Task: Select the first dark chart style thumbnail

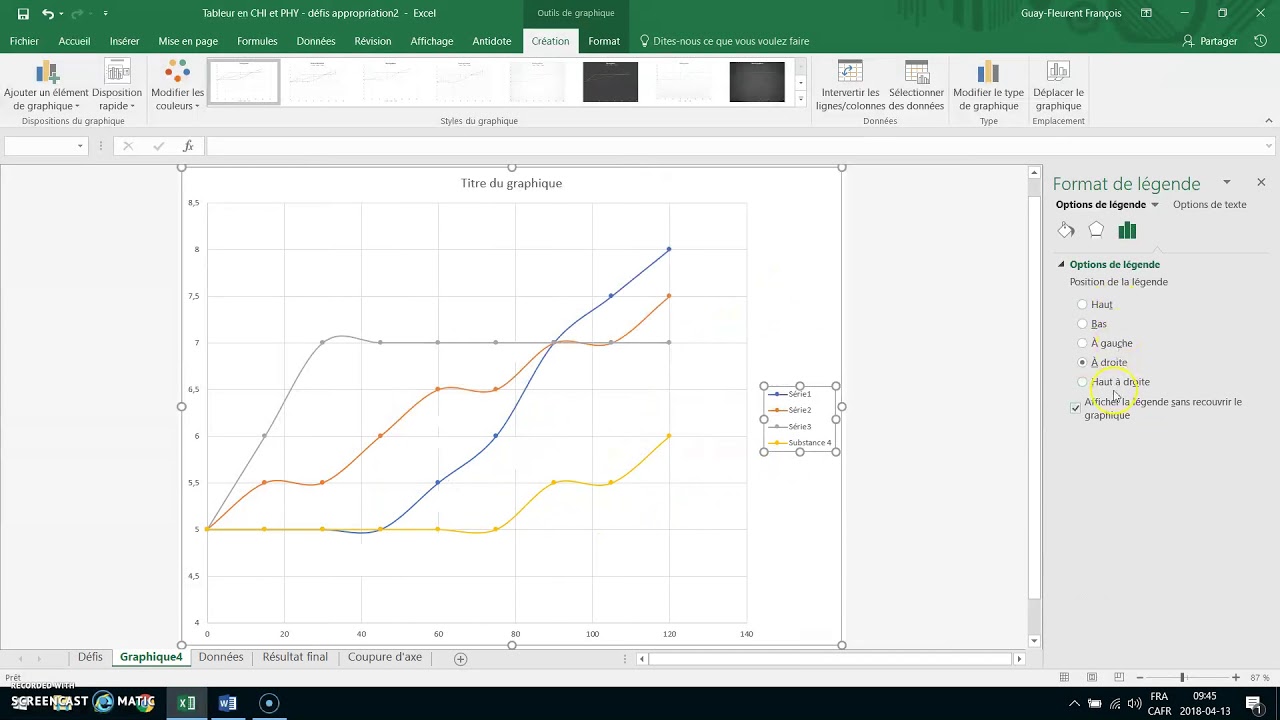Action: (610, 82)
